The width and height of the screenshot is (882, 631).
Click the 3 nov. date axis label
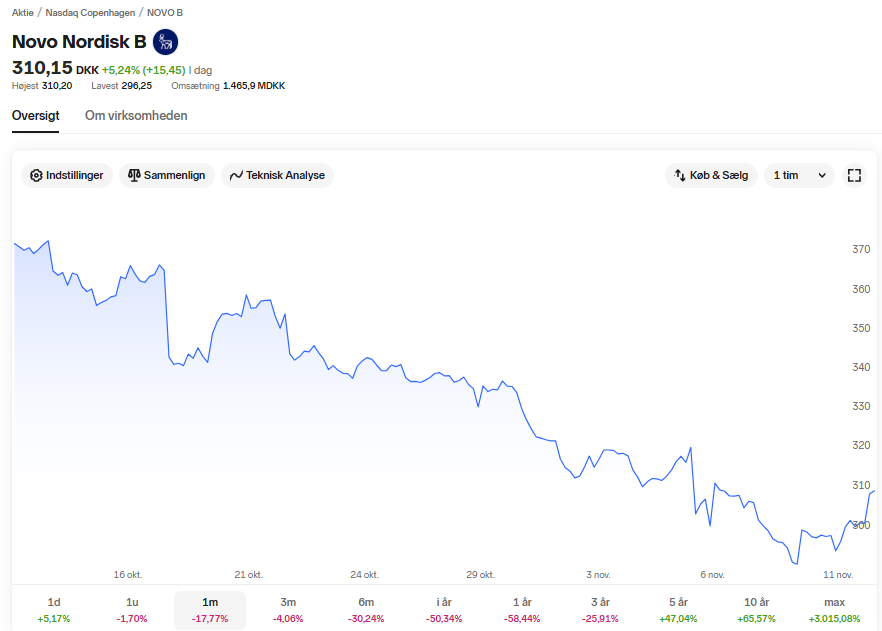pos(598,575)
